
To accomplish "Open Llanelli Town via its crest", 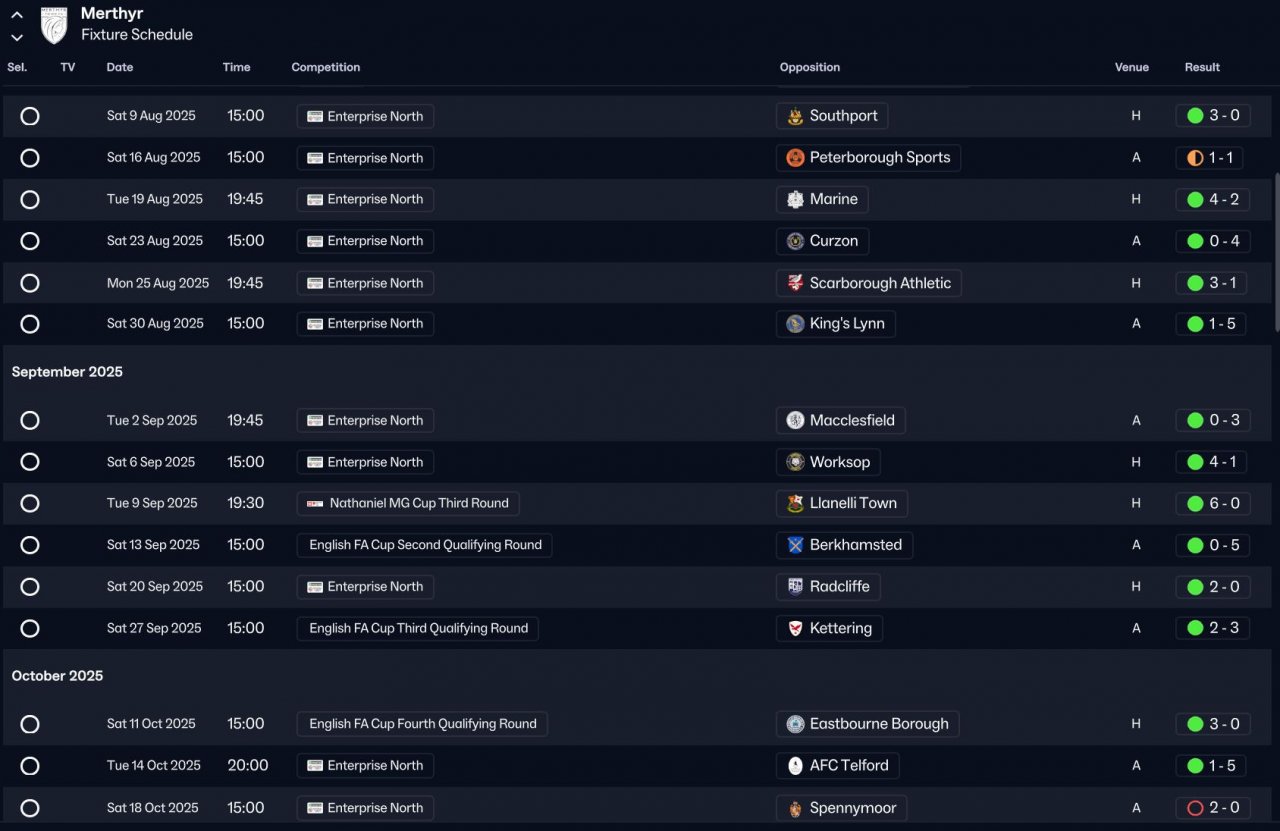I will [x=795, y=503].
